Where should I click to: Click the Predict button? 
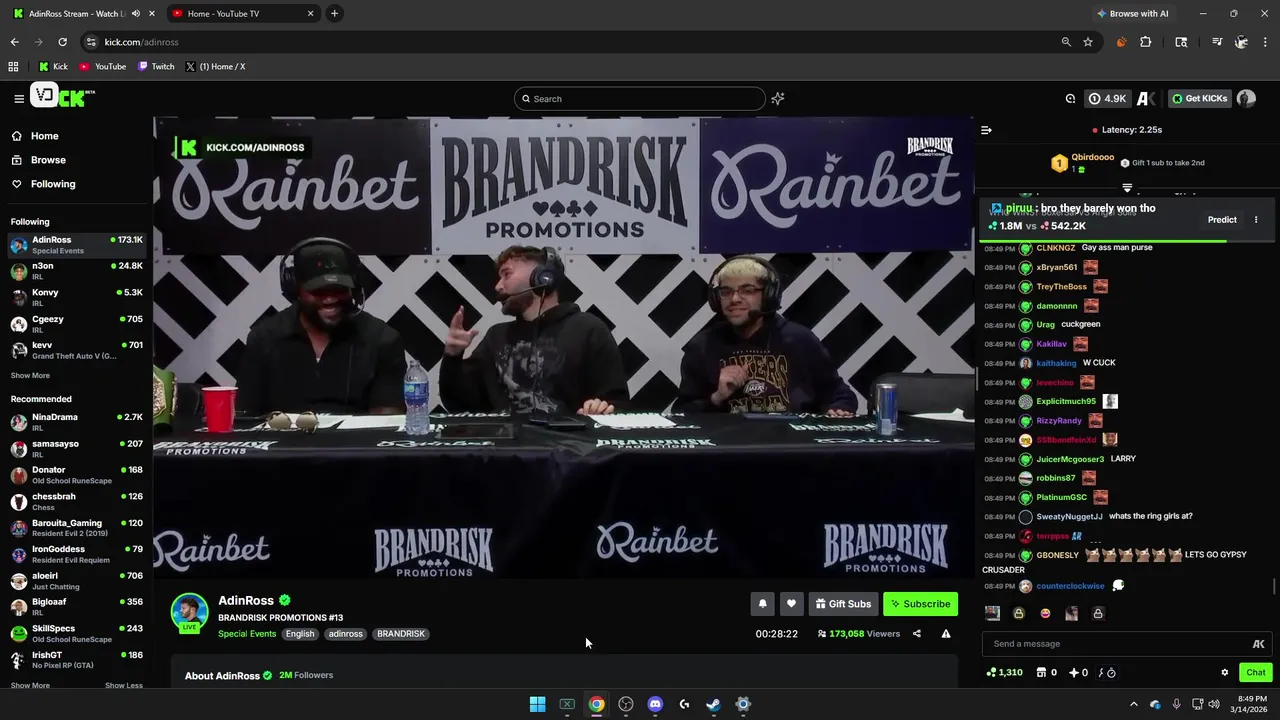(1222, 220)
